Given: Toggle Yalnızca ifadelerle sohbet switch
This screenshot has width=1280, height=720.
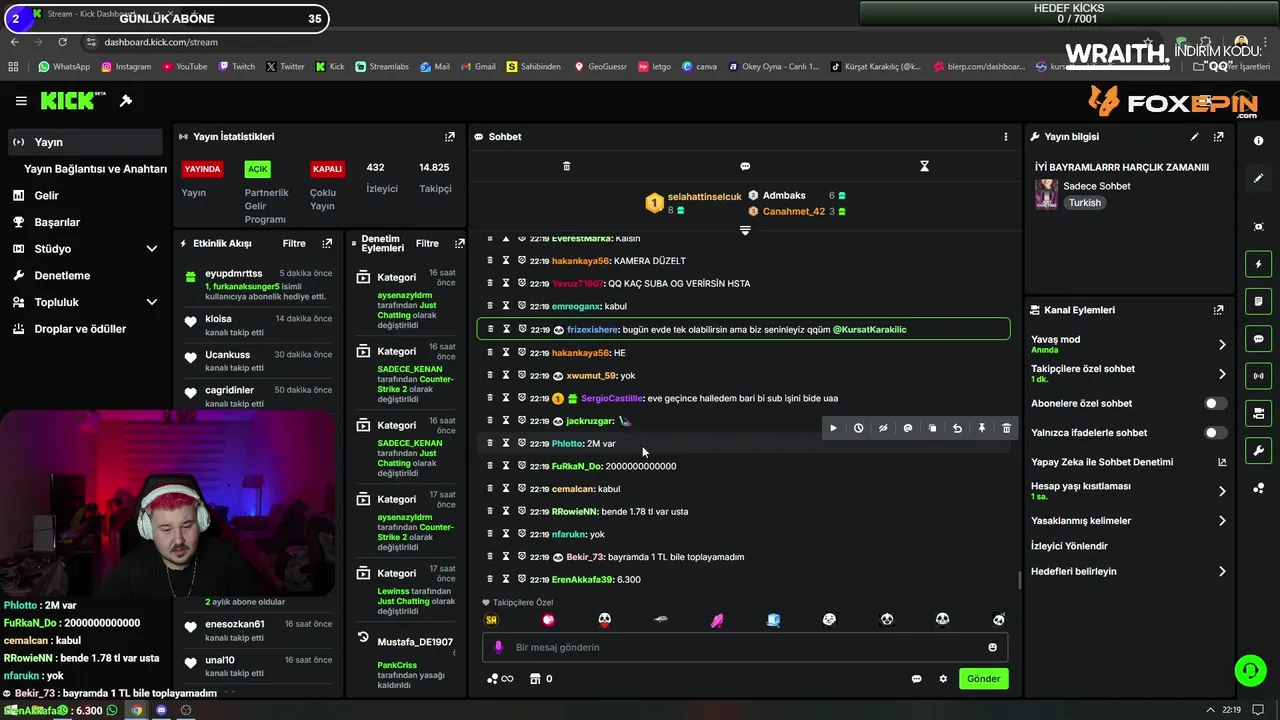Looking at the screenshot, I should (1215, 433).
